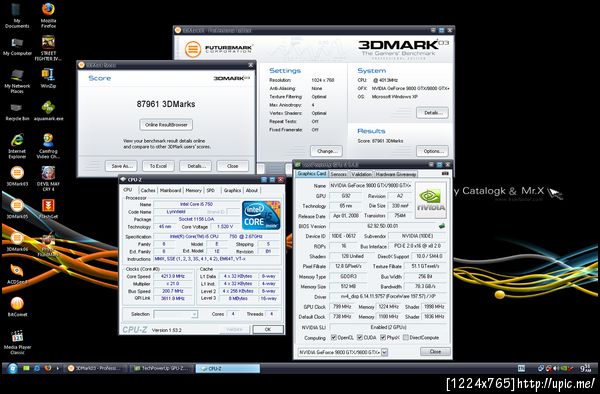The image size is (600, 394).
Task: Click the Online ResultBrowser button
Action: click(x=166, y=125)
